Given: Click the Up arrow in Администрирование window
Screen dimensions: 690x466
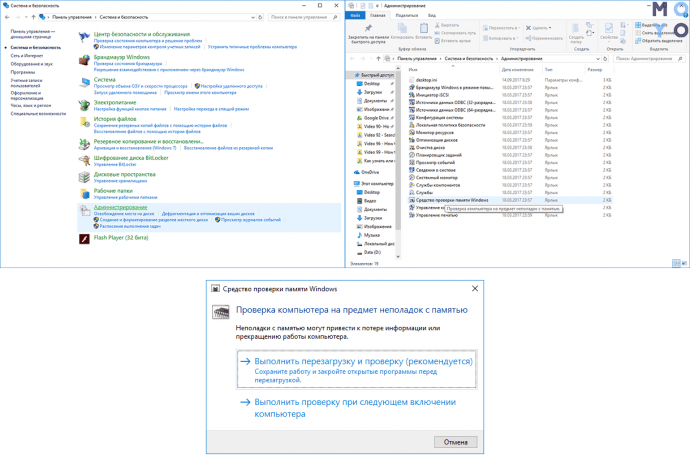Looking at the screenshot, I should pos(378,59).
